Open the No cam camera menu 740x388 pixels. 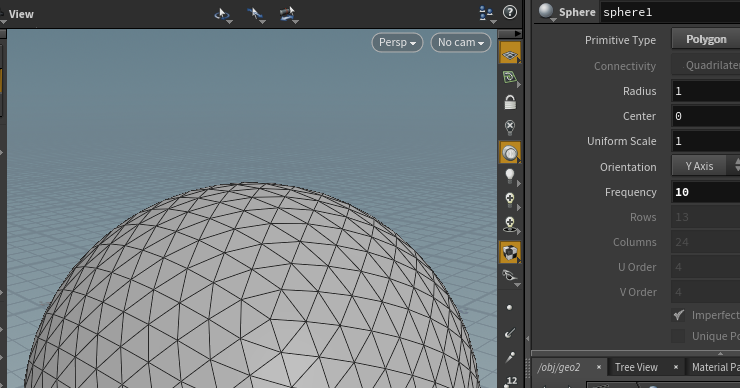click(461, 42)
